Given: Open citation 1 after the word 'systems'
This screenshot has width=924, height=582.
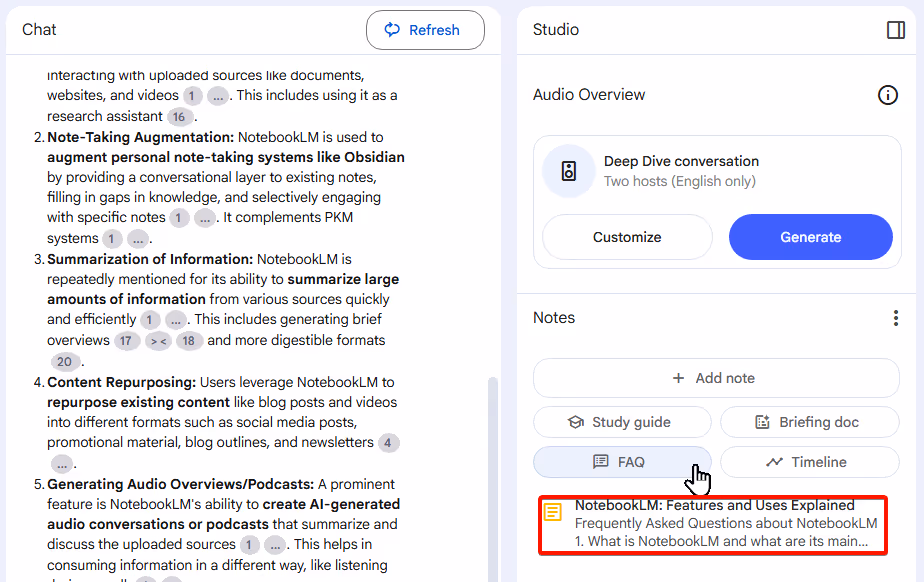Looking at the screenshot, I should pyautogui.click(x=112, y=239).
